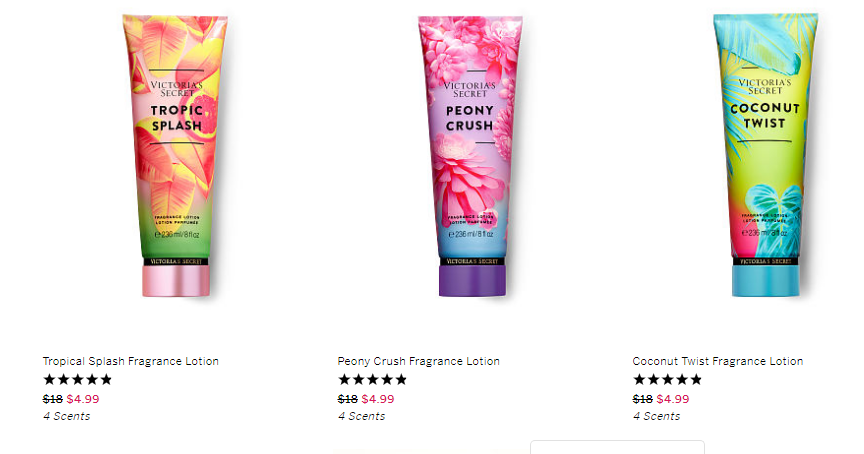The width and height of the screenshot is (864, 454).
Task: Click the Tropical Splash Fragrance Lotion title
Action: pos(131,361)
